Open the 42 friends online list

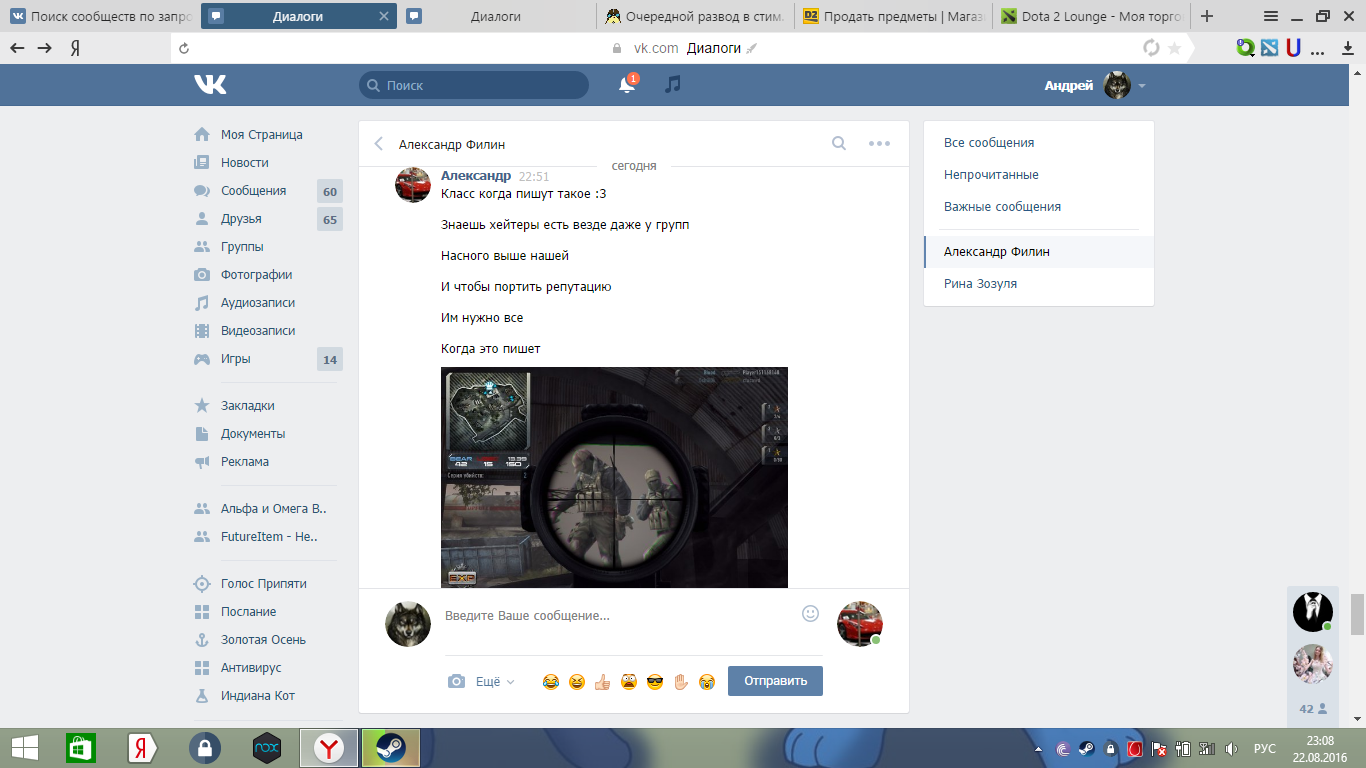click(x=1313, y=709)
